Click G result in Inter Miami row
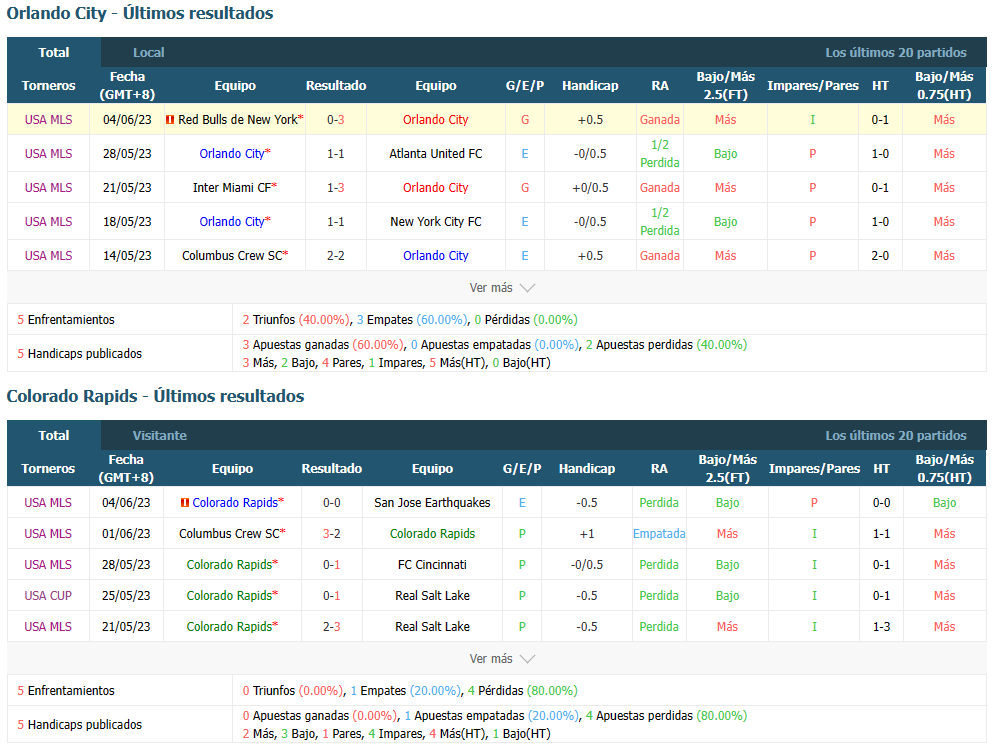This screenshot has width=994, height=747. [x=525, y=188]
